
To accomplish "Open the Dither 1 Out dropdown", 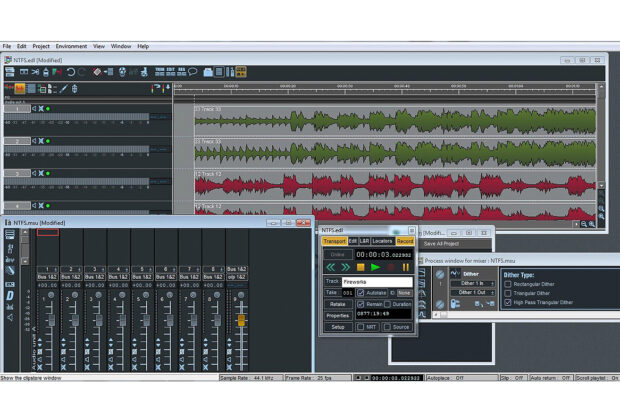I will point(473,292).
